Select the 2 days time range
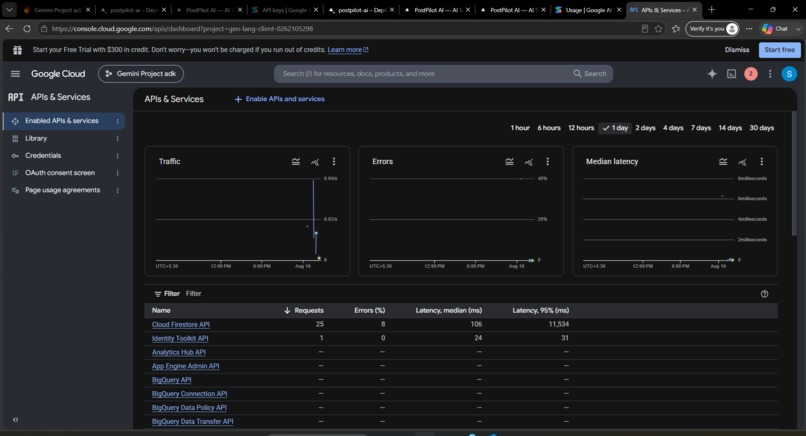The height and width of the screenshot is (436, 806). coord(645,128)
